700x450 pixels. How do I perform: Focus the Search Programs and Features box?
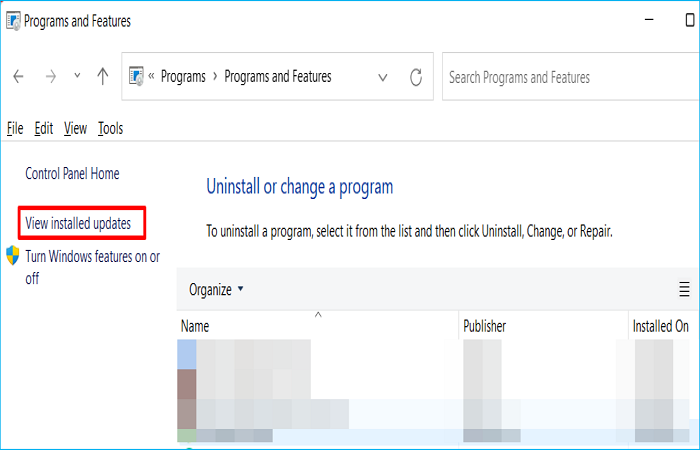click(x=570, y=77)
